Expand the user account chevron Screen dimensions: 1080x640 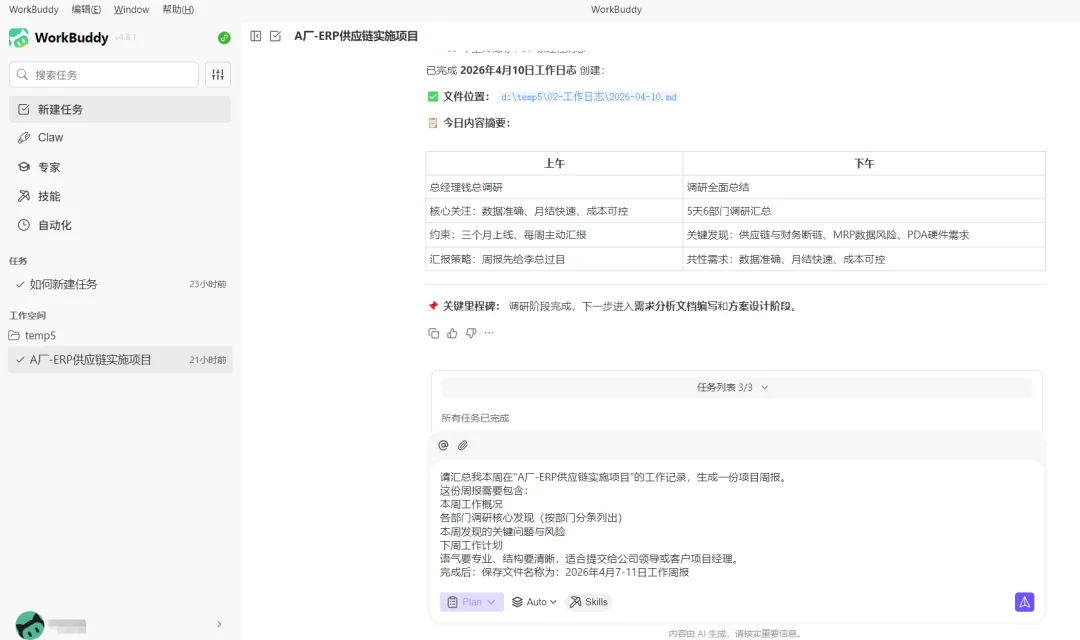219,624
